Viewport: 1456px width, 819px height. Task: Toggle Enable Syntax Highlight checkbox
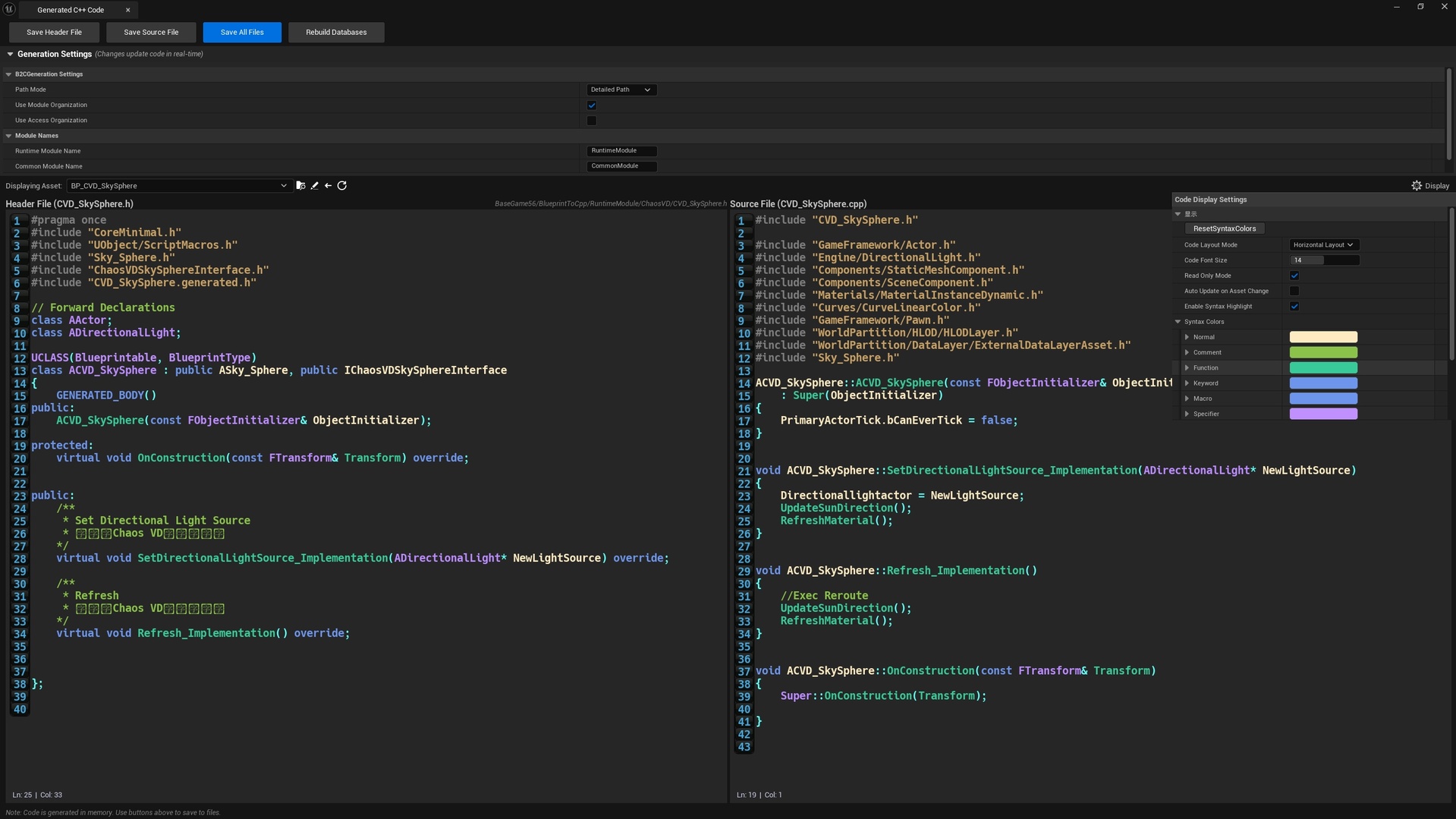tap(1294, 307)
